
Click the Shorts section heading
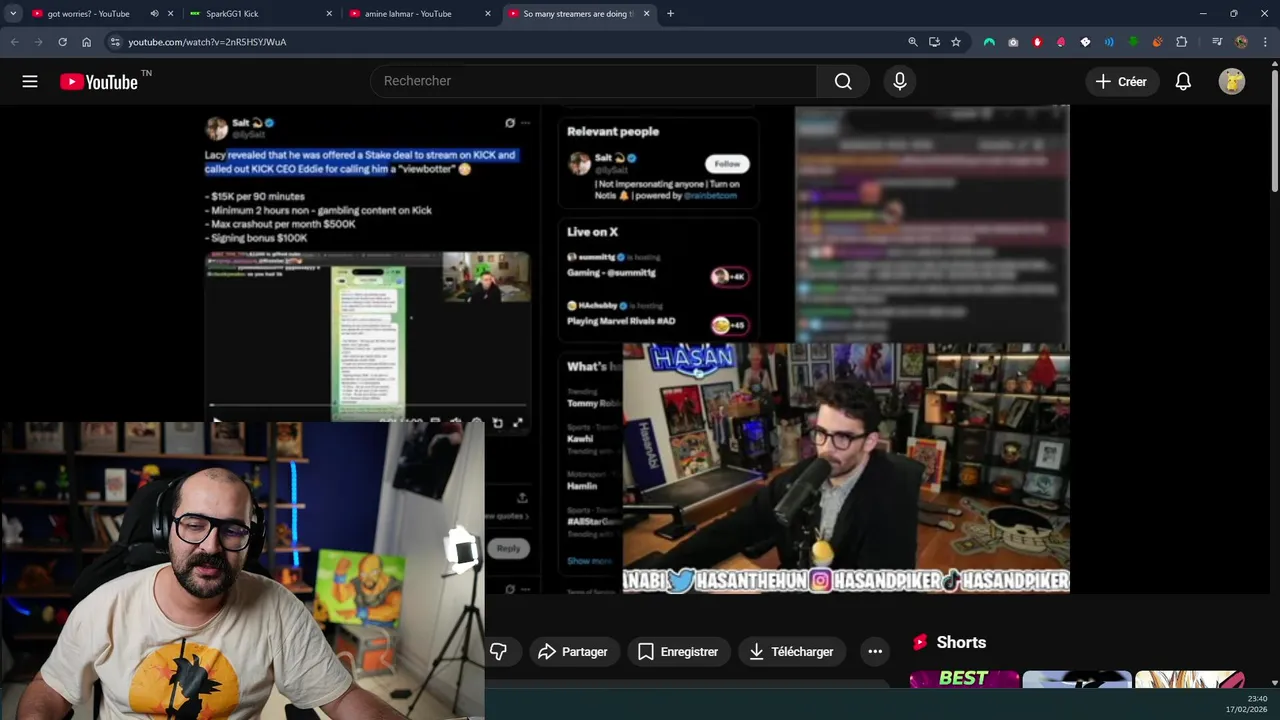(961, 643)
